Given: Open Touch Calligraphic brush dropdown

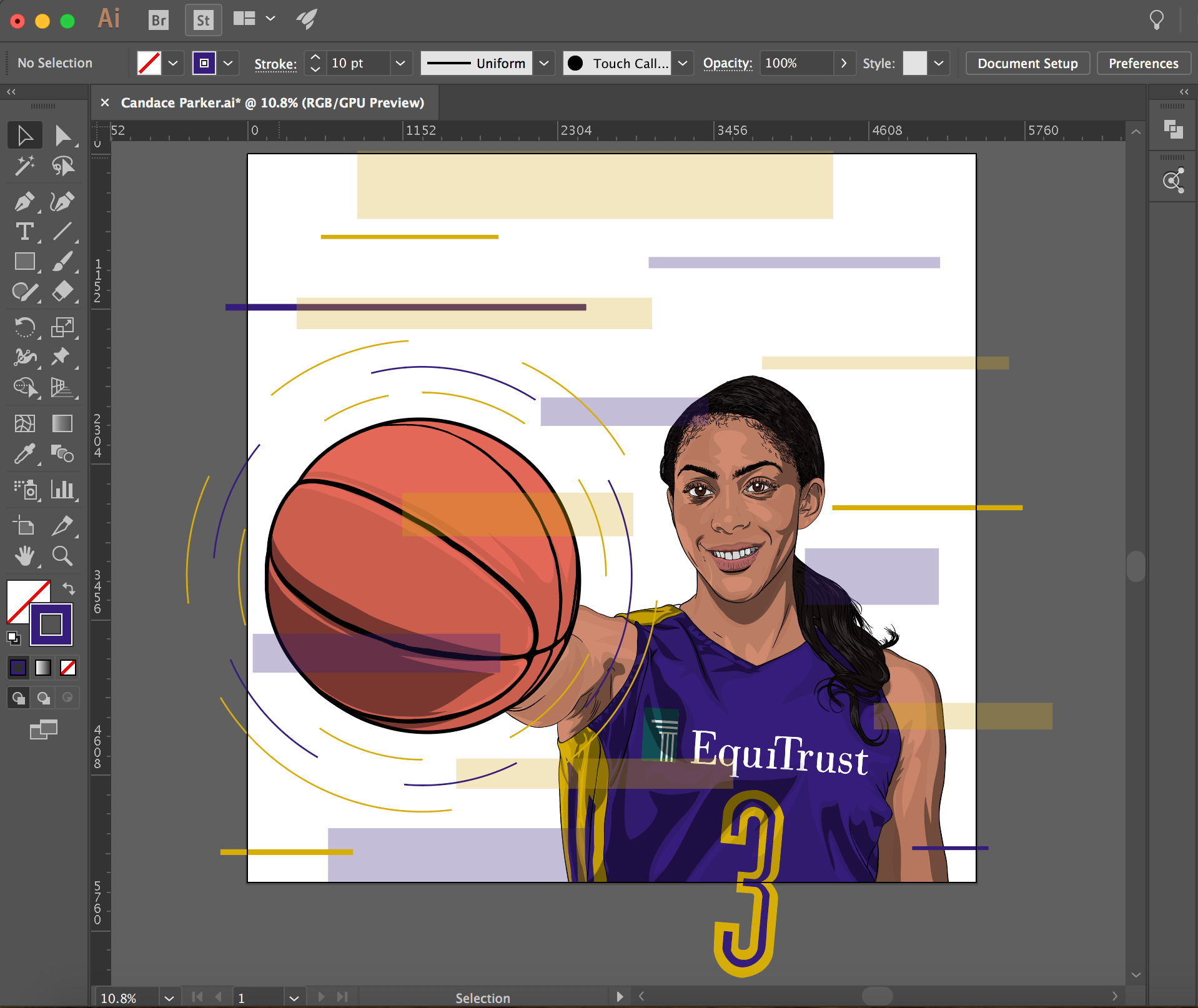Looking at the screenshot, I should coord(683,63).
